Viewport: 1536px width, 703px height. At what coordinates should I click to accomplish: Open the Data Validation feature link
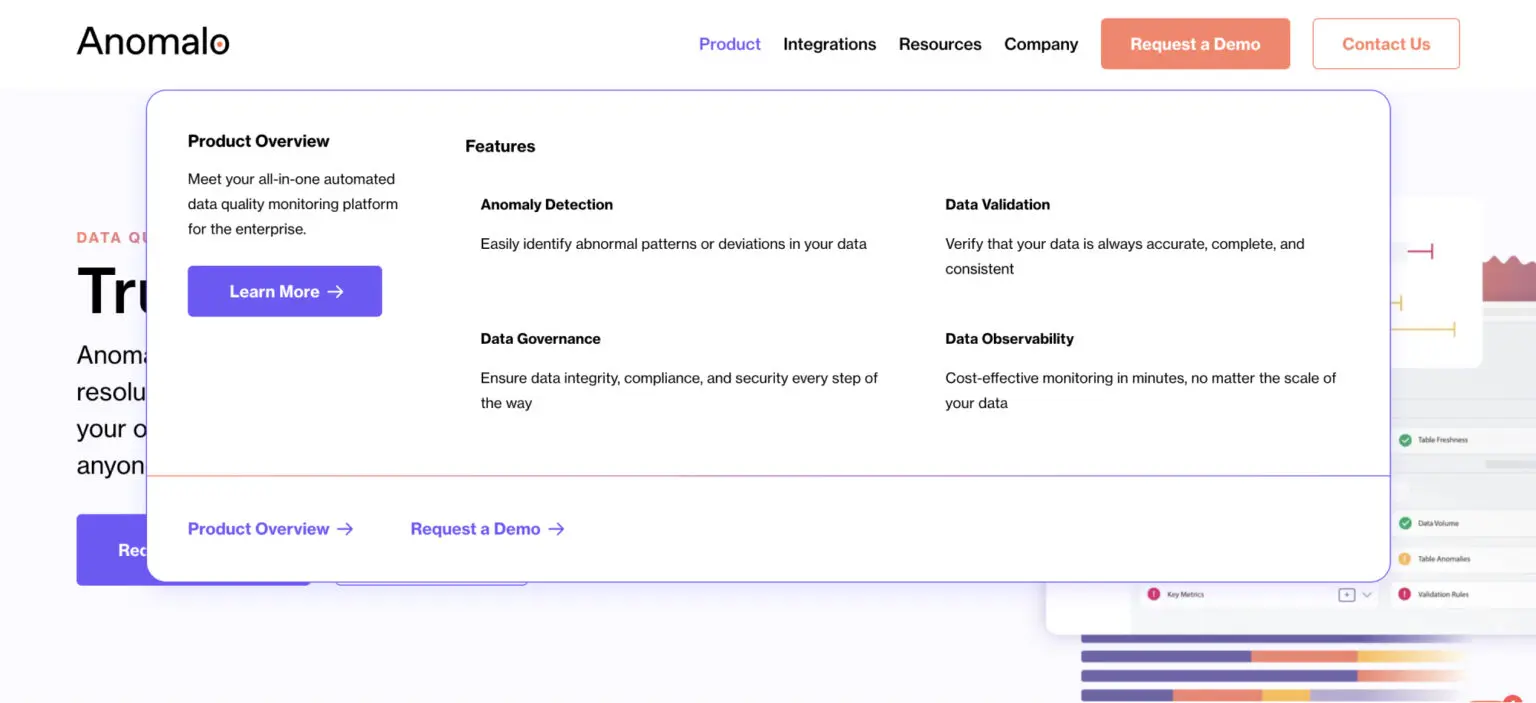click(x=998, y=204)
